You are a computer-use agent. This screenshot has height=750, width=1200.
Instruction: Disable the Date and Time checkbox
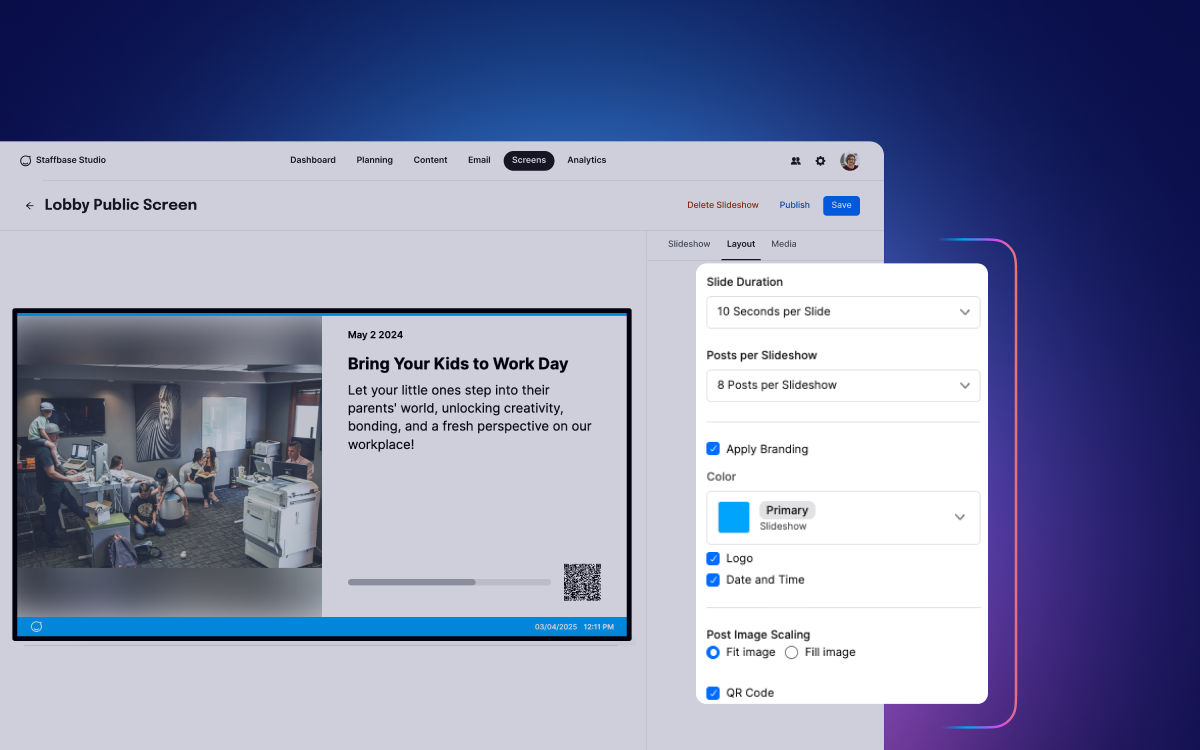coord(713,580)
